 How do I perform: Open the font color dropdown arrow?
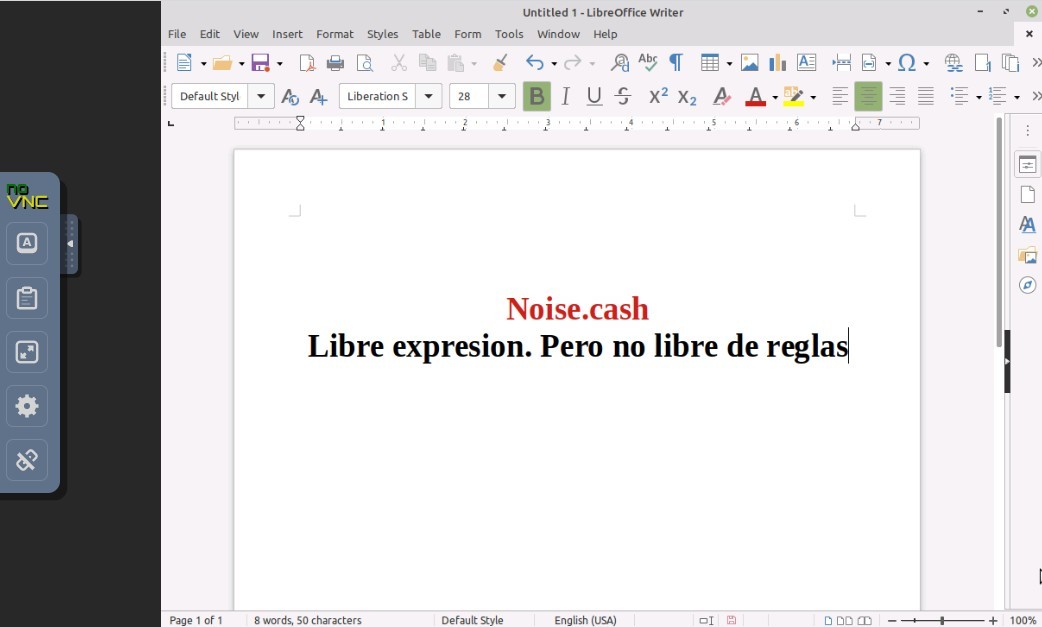pos(775,98)
